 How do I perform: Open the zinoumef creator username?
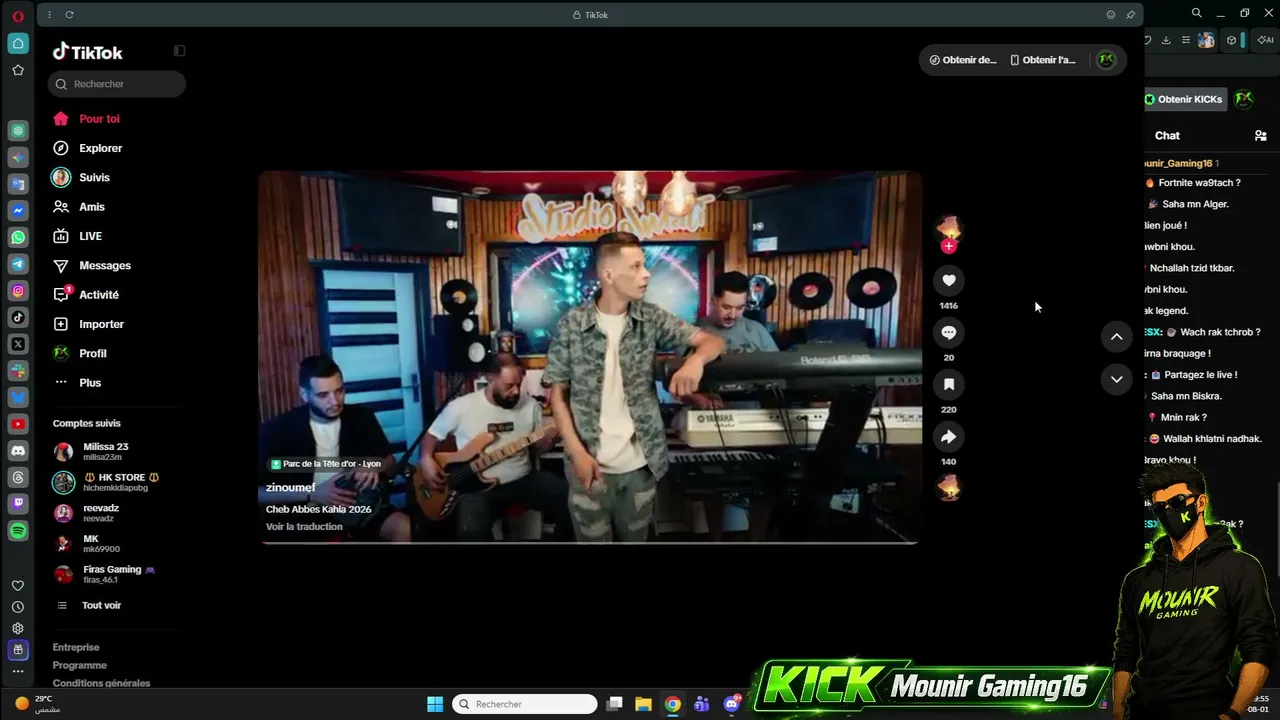(290, 488)
